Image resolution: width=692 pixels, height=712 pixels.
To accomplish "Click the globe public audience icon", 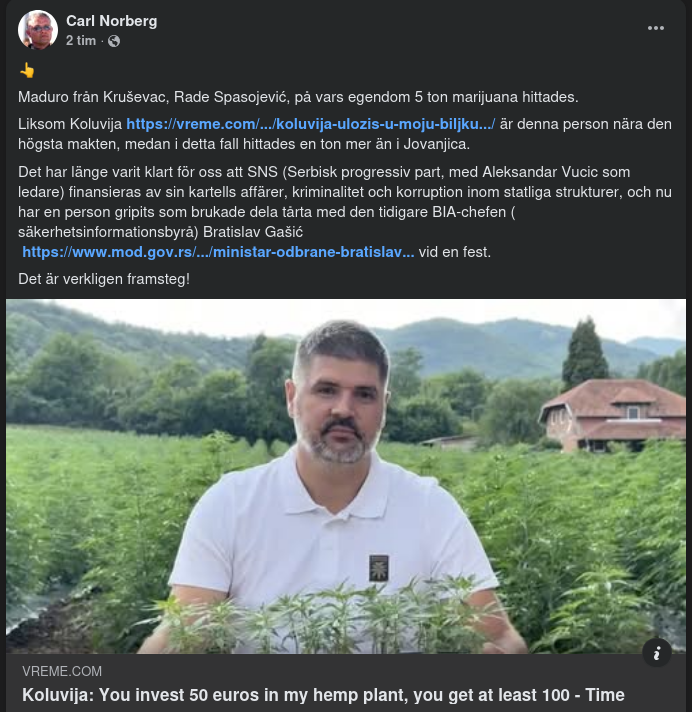I will (114, 41).
